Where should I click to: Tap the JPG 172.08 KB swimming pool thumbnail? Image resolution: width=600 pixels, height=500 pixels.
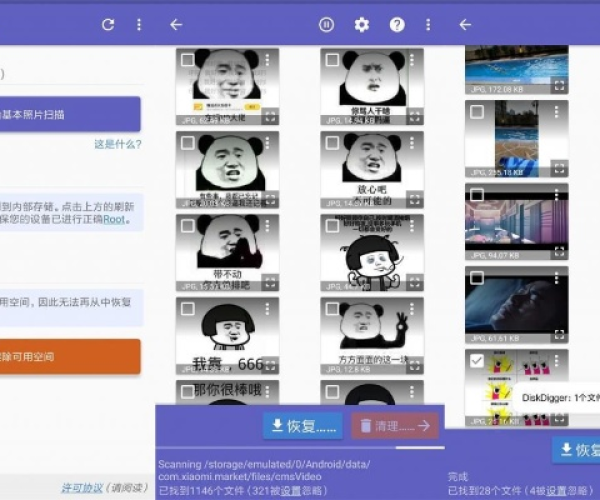(x=517, y=70)
